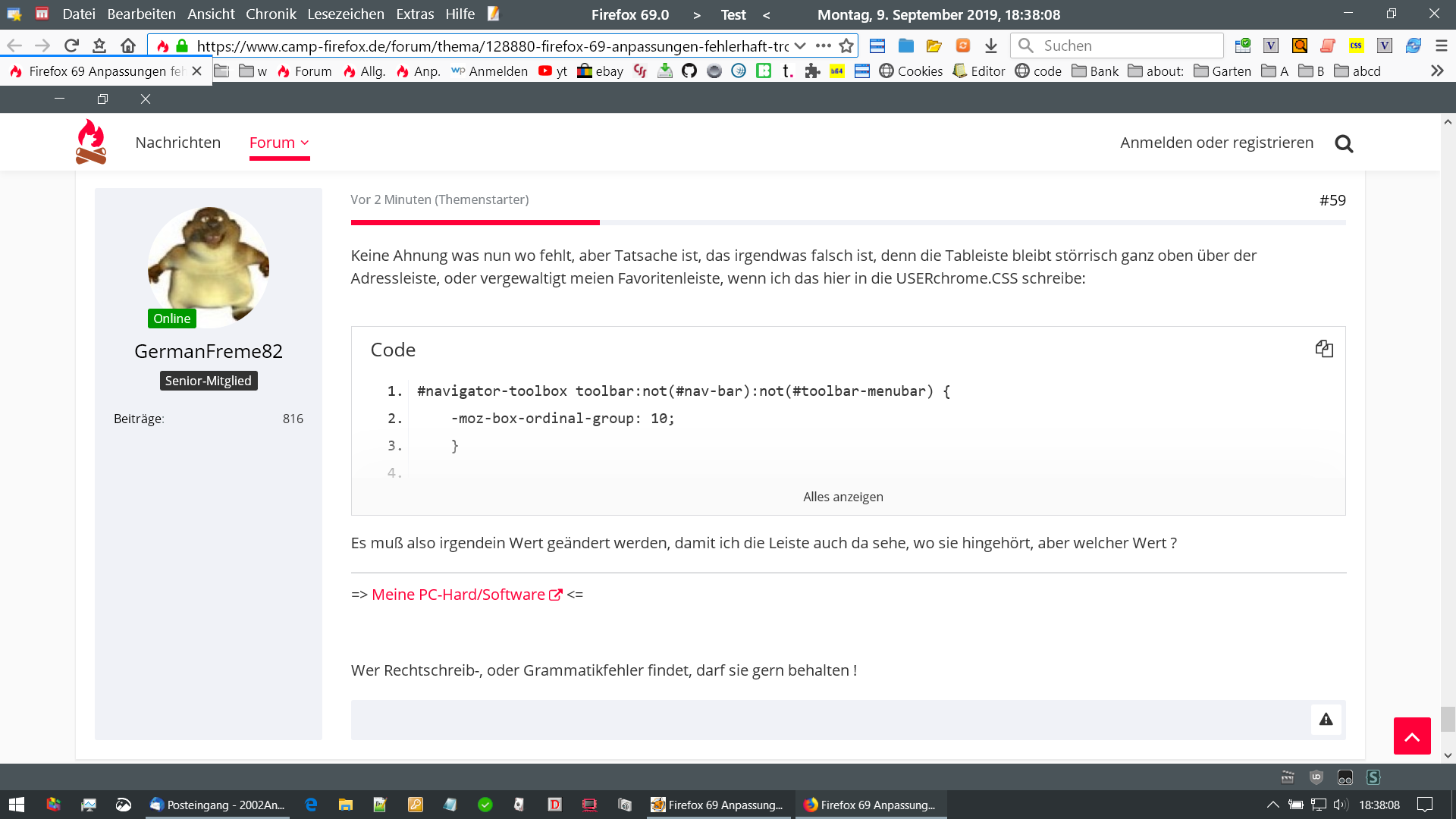
Task: Click the GitHub bookmark icon
Action: pyautogui.click(x=689, y=71)
